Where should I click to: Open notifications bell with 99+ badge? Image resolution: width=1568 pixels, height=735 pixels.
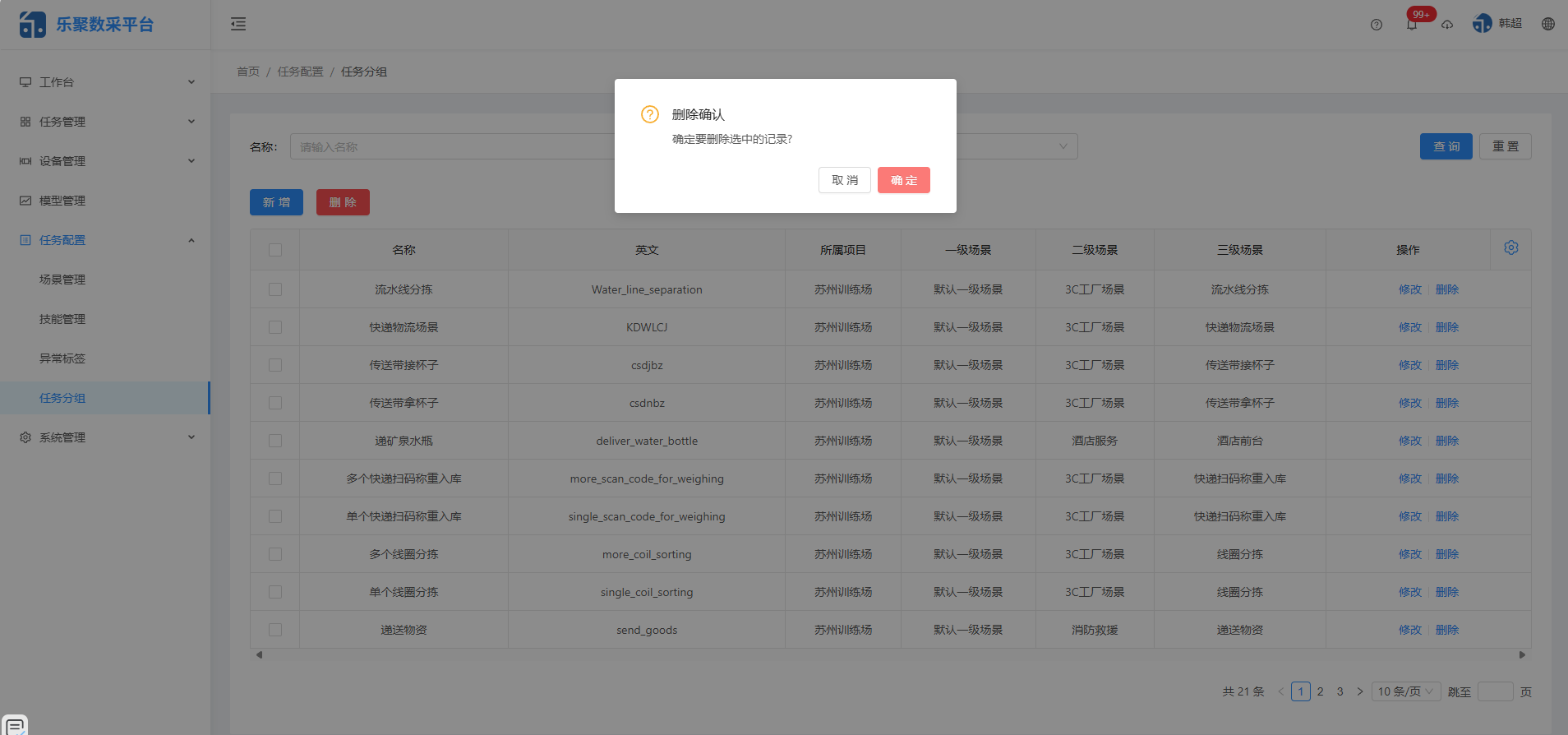coord(1412,25)
